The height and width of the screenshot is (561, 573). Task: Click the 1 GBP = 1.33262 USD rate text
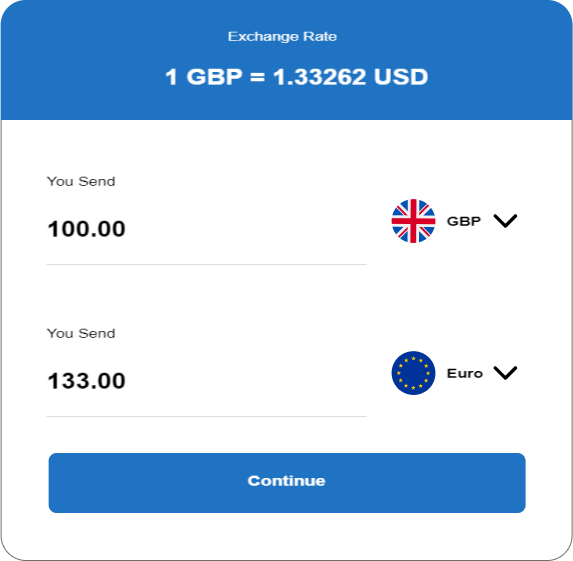[x=296, y=77]
